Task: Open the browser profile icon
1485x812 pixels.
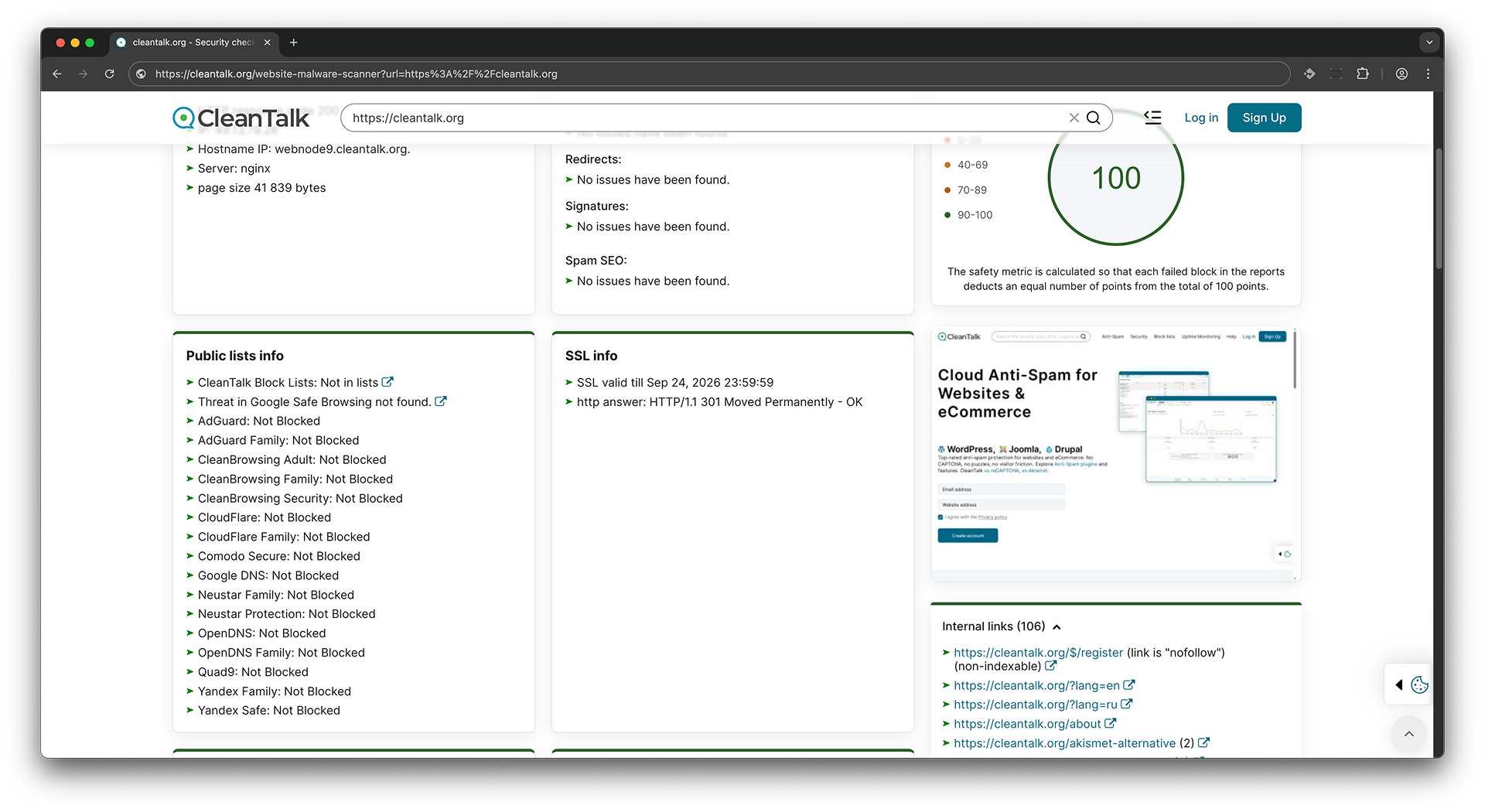Action: coord(1401,73)
